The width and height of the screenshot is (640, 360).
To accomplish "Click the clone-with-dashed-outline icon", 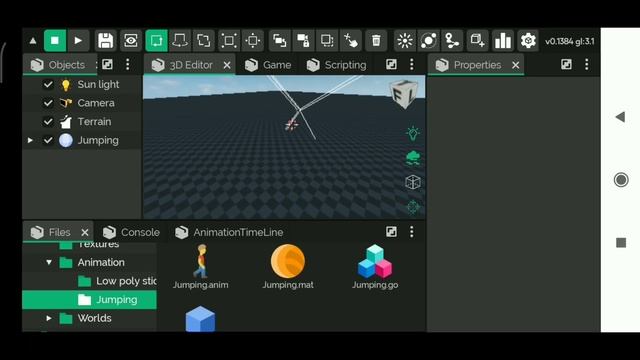I will click(x=327, y=41).
